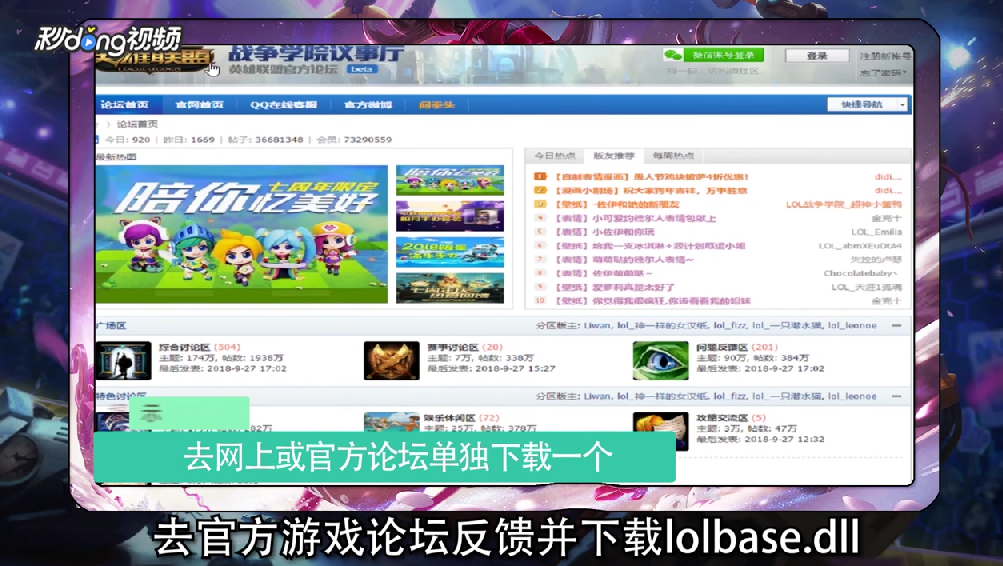Click moderator lol_leonoe in the 特色讨论区 row
This screenshot has height=566, width=1003.
coord(852,397)
